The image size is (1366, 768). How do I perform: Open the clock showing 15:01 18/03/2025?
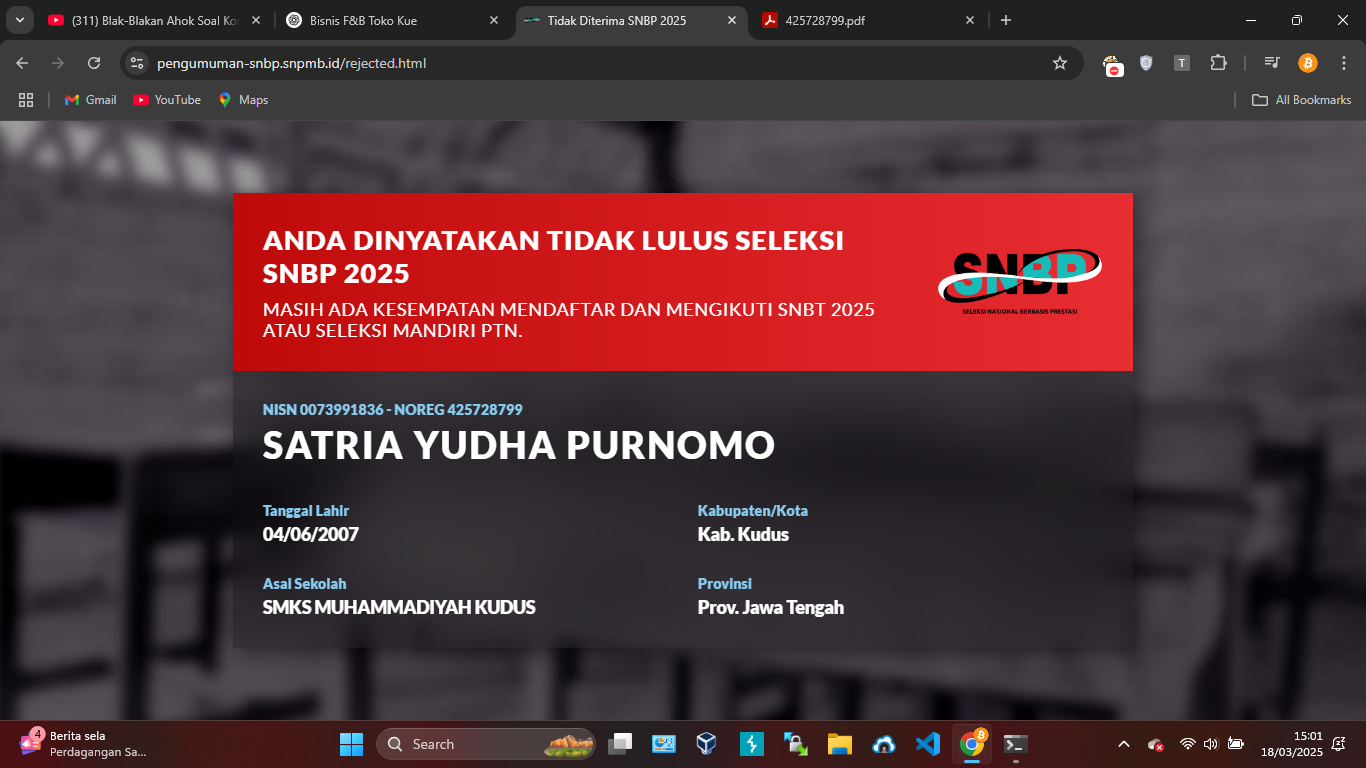pyautogui.click(x=1291, y=744)
